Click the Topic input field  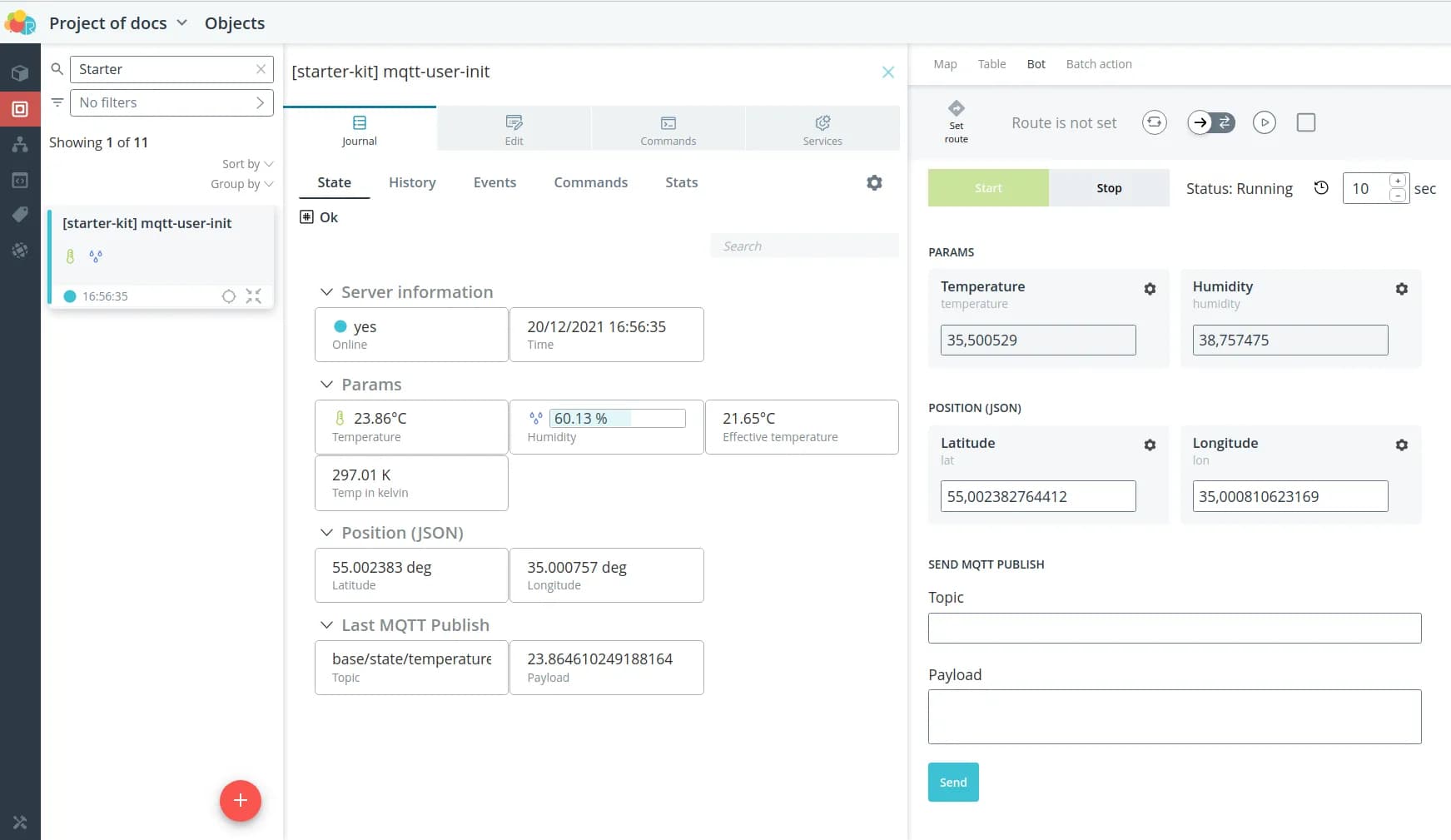1174,628
